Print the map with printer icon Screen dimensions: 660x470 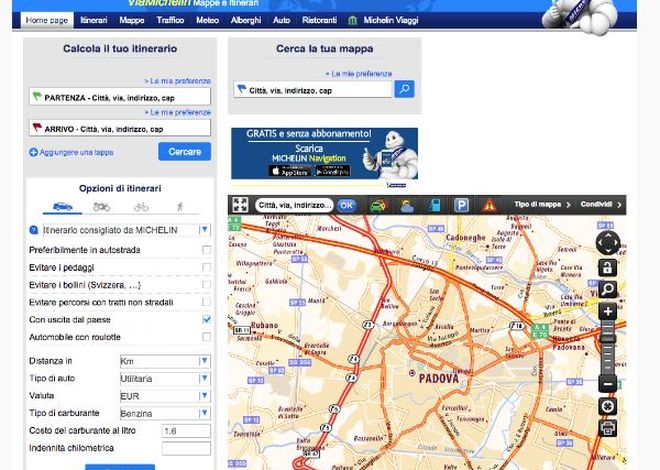coord(607,428)
